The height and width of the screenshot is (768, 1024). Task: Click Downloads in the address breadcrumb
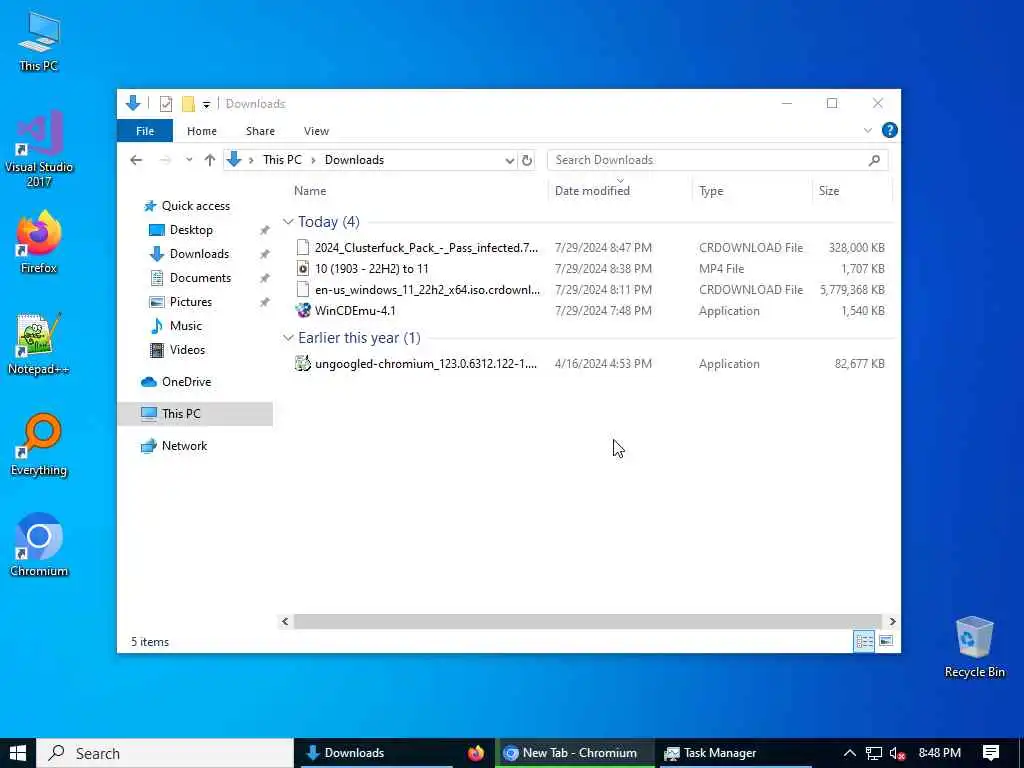click(354, 160)
